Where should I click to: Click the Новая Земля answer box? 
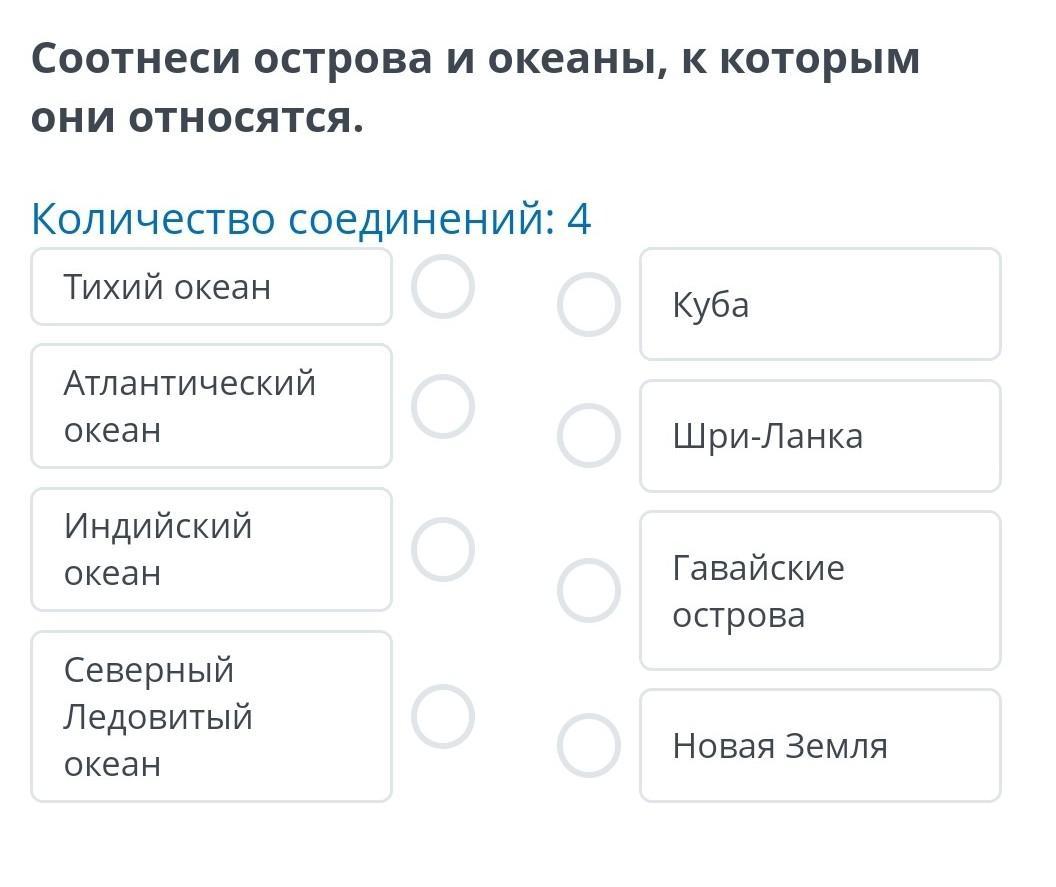click(820, 746)
